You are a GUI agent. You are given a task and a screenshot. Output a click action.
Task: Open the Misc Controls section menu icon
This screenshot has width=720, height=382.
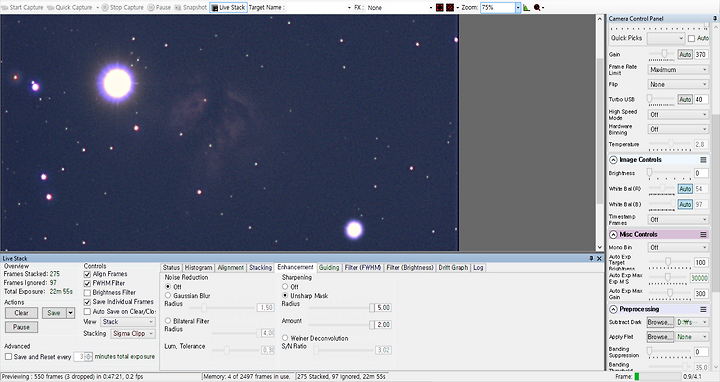point(703,235)
